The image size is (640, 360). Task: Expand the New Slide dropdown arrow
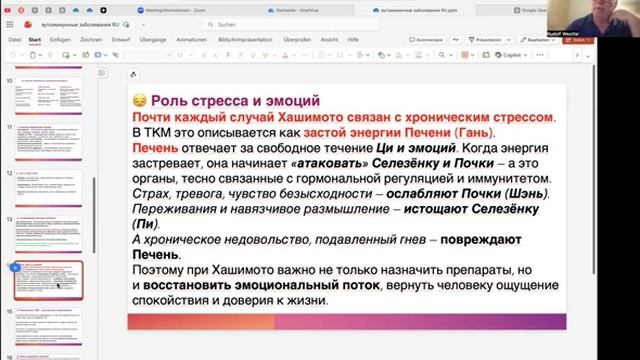tap(74, 55)
